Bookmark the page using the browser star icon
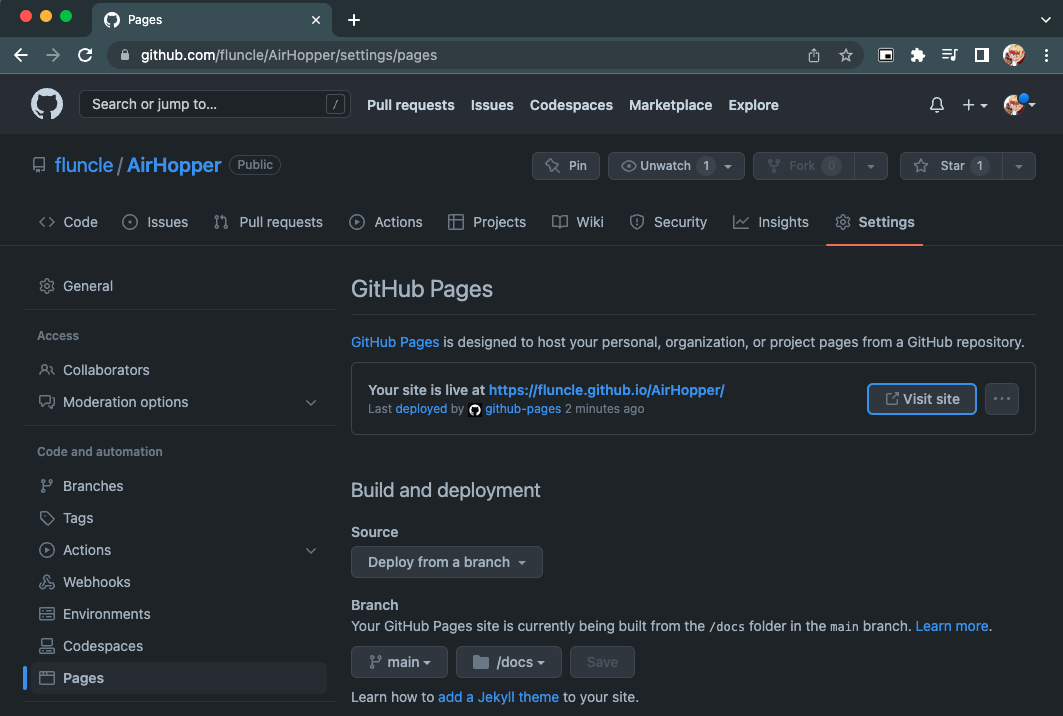1063x716 pixels. [x=846, y=55]
